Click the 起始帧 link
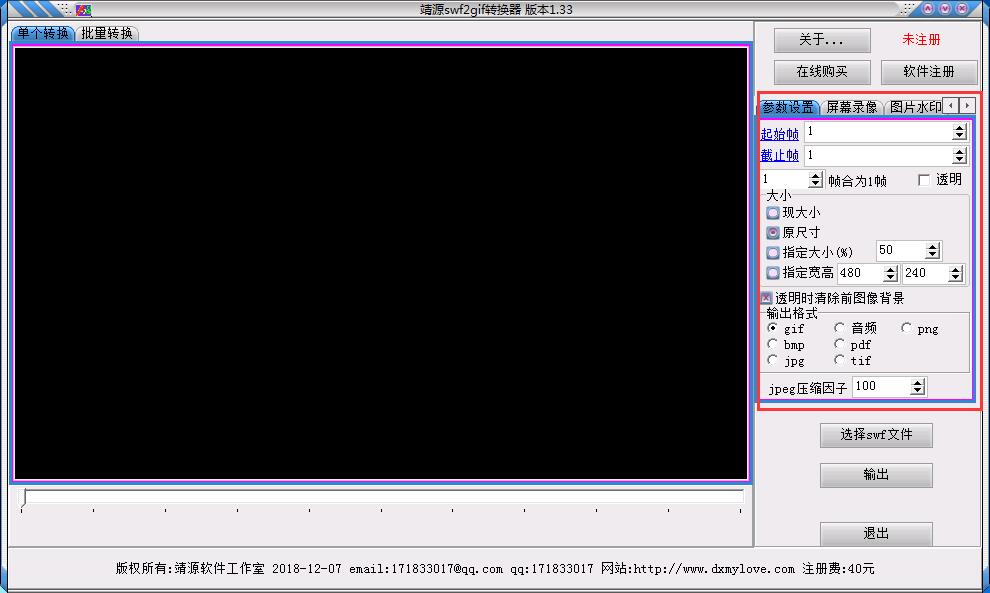The height and width of the screenshot is (593, 990). (x=779, y=133)
